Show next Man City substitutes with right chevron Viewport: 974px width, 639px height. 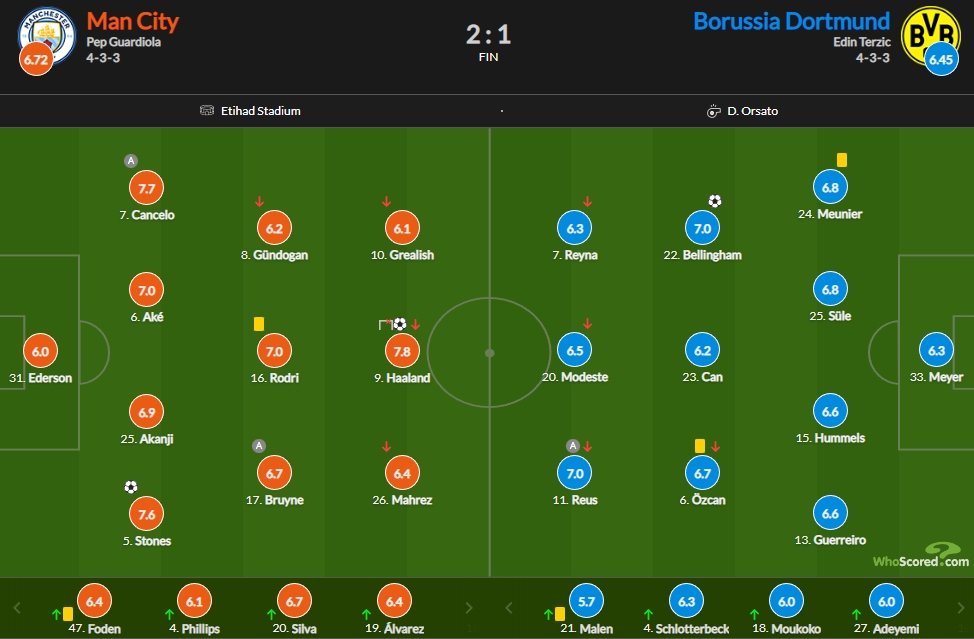(x=469, y=608)
